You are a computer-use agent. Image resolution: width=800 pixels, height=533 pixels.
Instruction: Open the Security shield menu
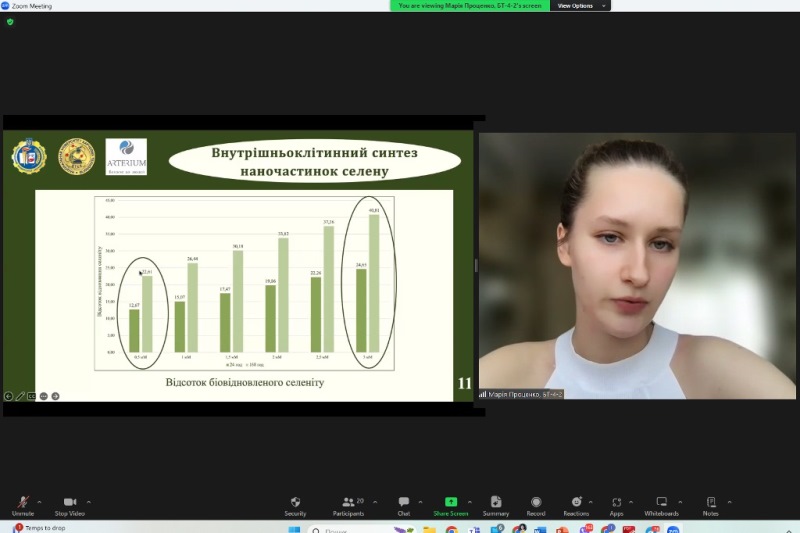(295, 503)
